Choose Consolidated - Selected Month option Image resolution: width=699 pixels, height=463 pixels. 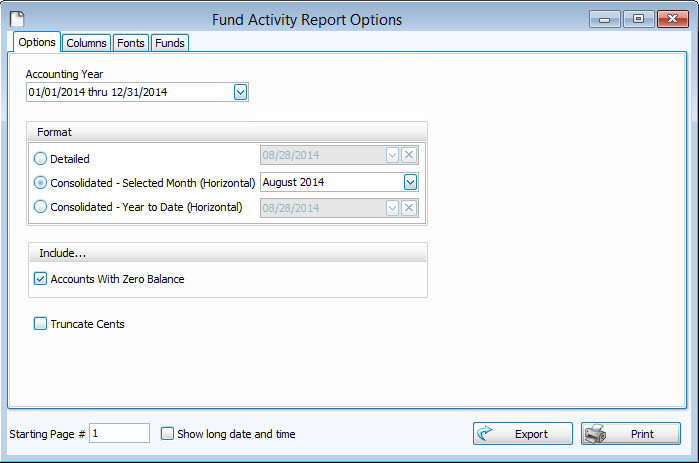pyautogui.click(x=41, y=183)
